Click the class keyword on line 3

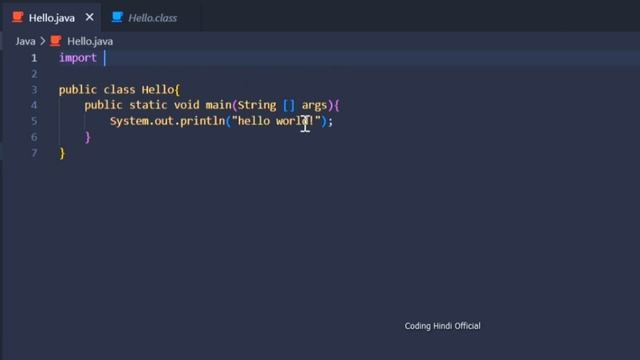tap(119, 90)
